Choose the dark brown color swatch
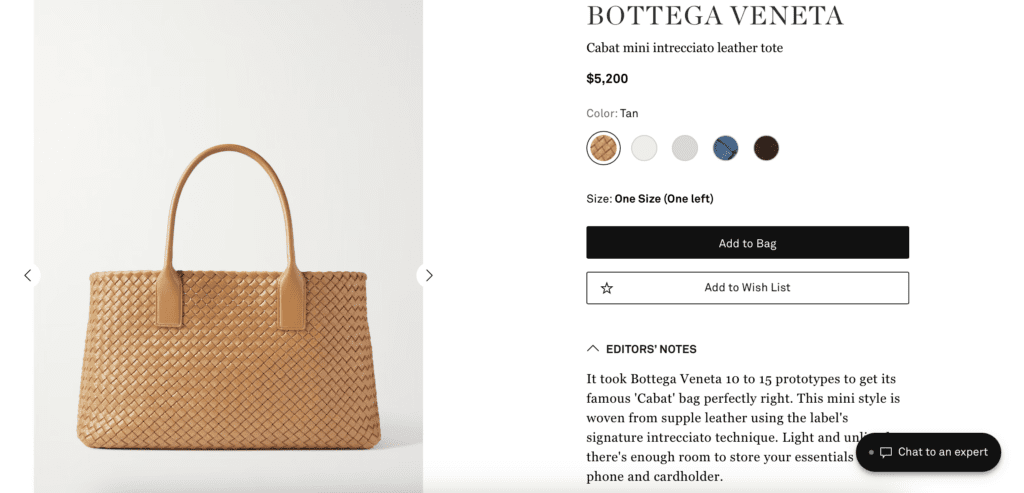 click(766, 148)
